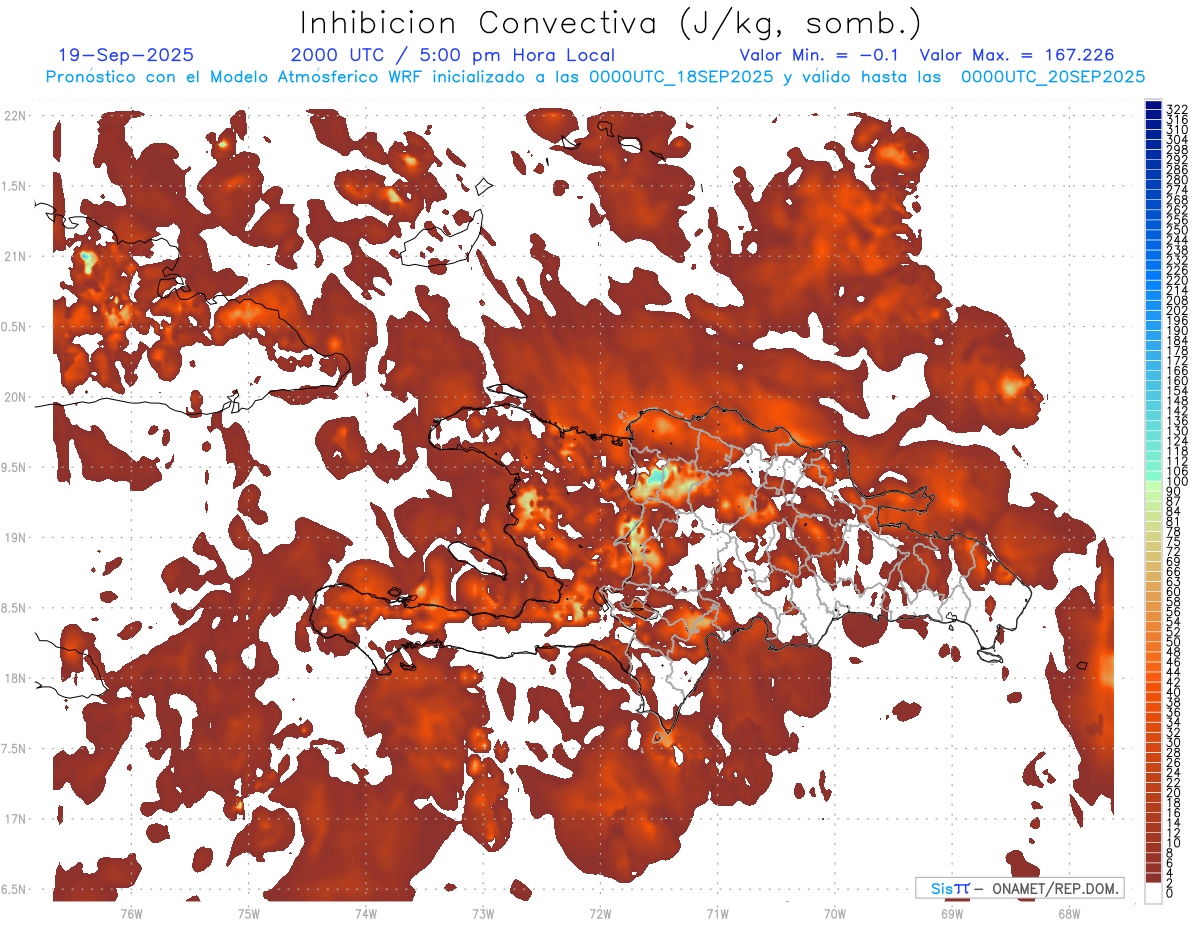This screenshot has width=1200, height=927.
Task: Click the "69W" longitude label
Action: [952, 913]
